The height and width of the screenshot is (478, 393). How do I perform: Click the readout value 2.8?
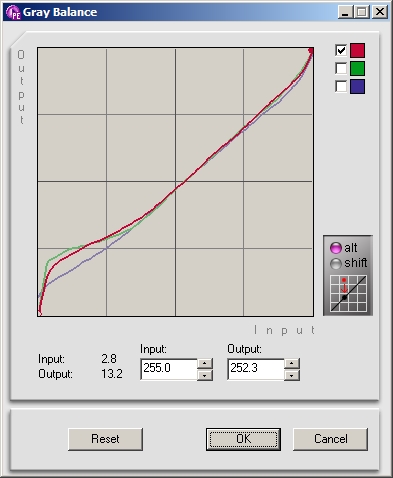[109, 359]
